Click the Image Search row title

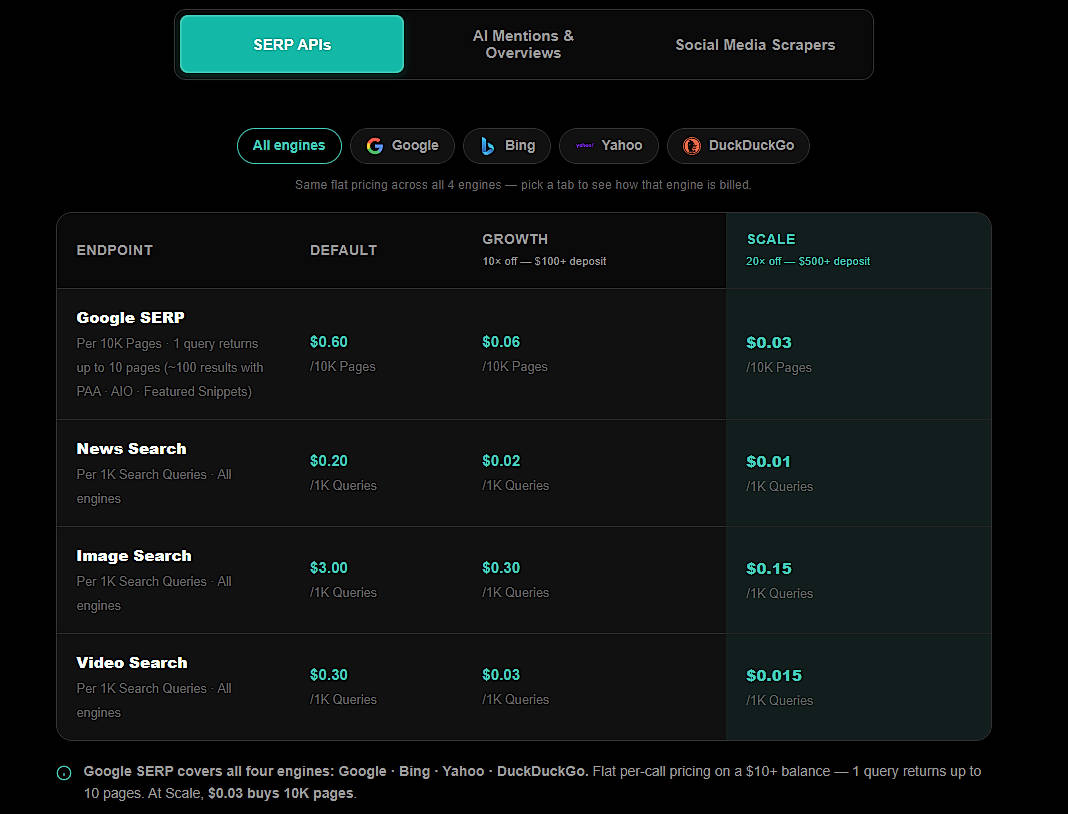[x=134, y=556]
